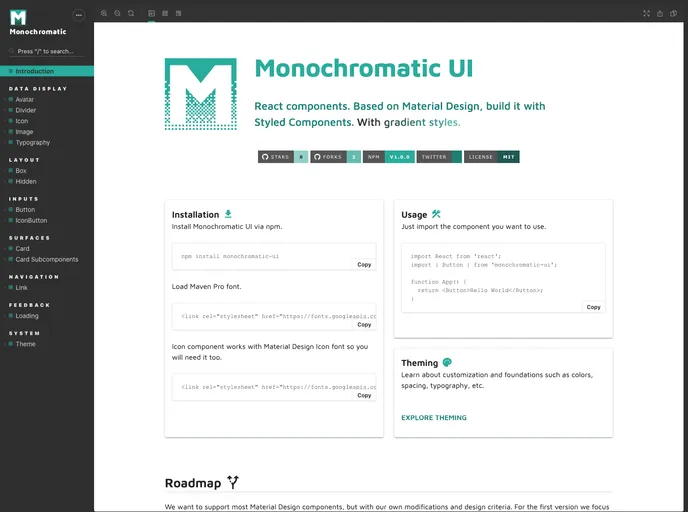Viewport: 688px width, 512px height.
Task: Click the GitHub Forks badge
Action: point(336,157)
